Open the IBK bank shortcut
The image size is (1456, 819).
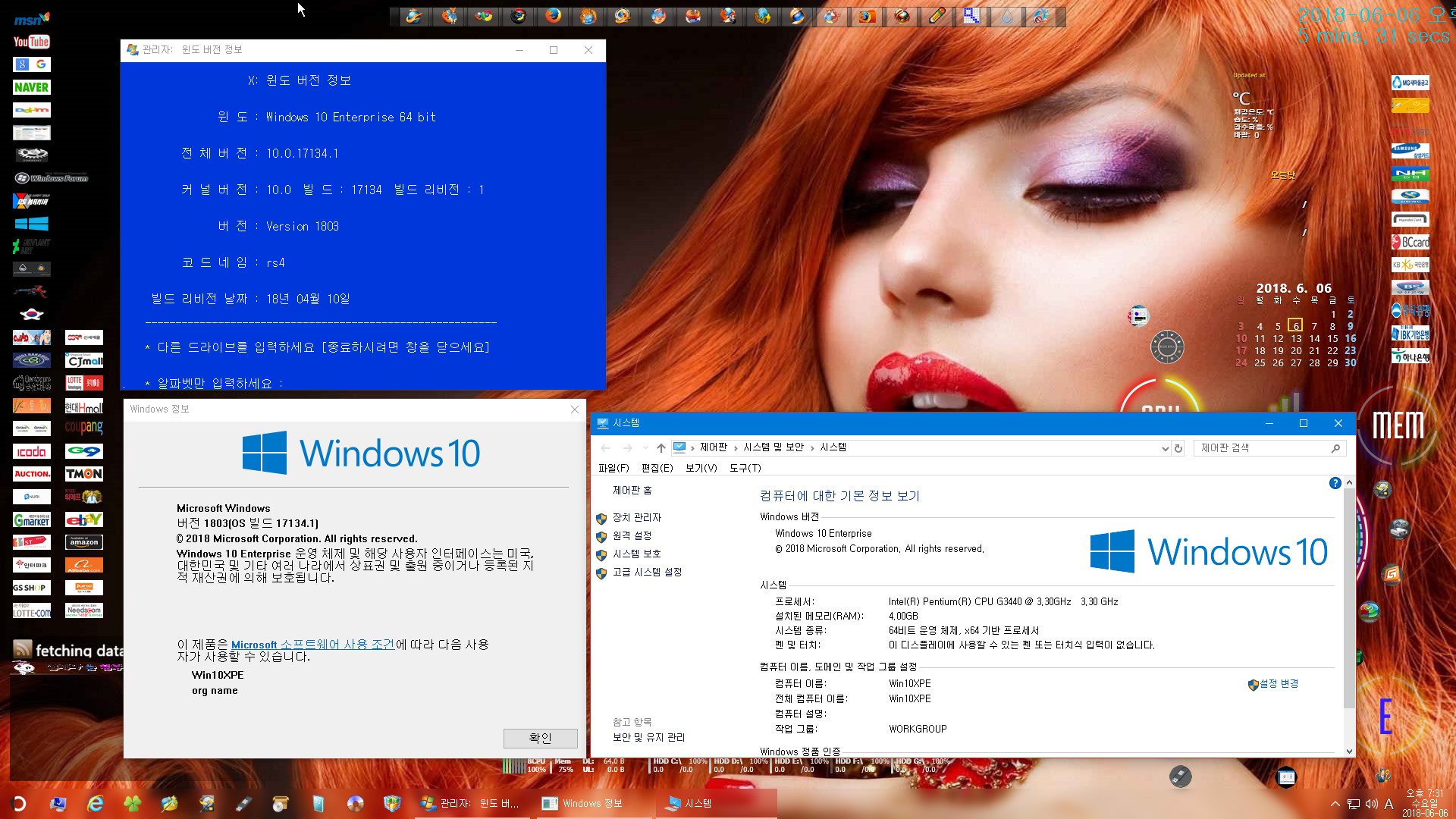1410,333
